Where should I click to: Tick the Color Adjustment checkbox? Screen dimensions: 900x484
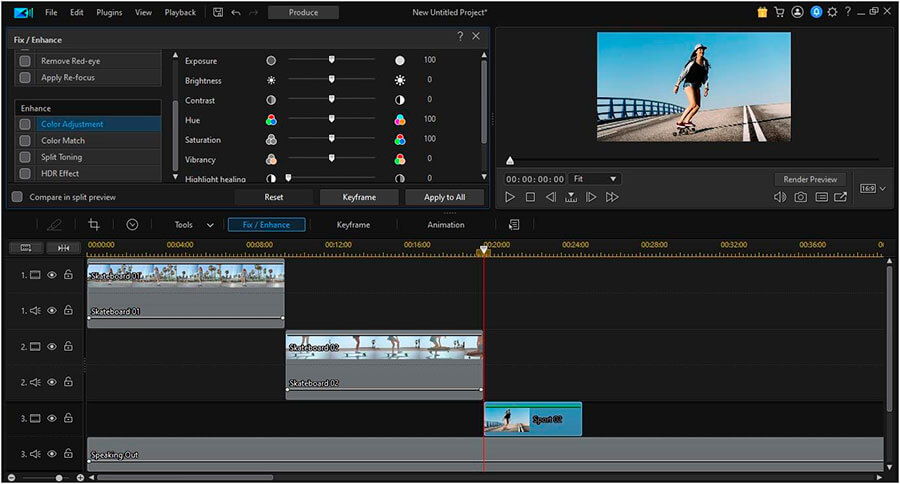pos(25,124)
